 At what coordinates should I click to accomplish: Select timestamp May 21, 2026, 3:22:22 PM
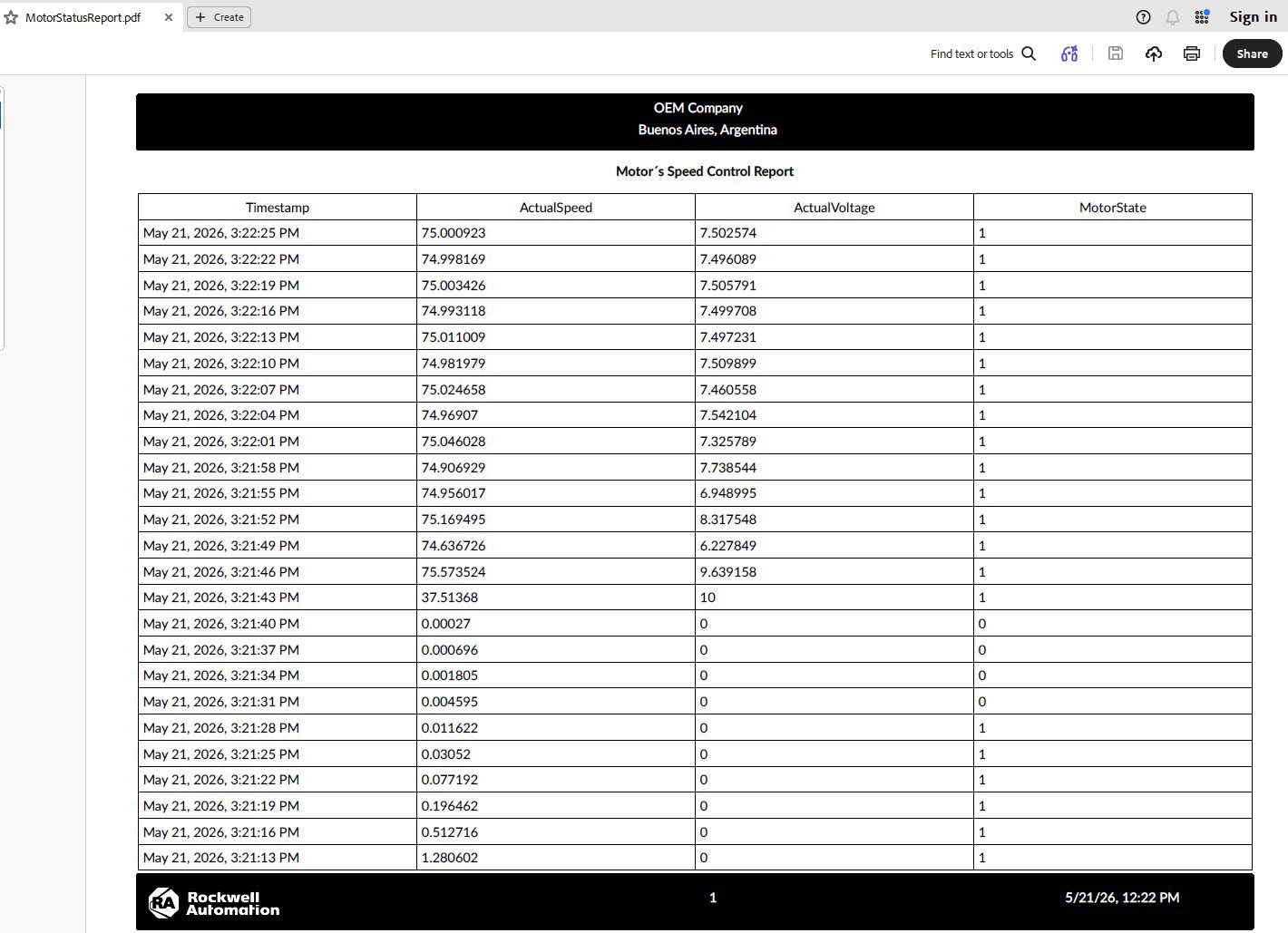pos(221,259)
